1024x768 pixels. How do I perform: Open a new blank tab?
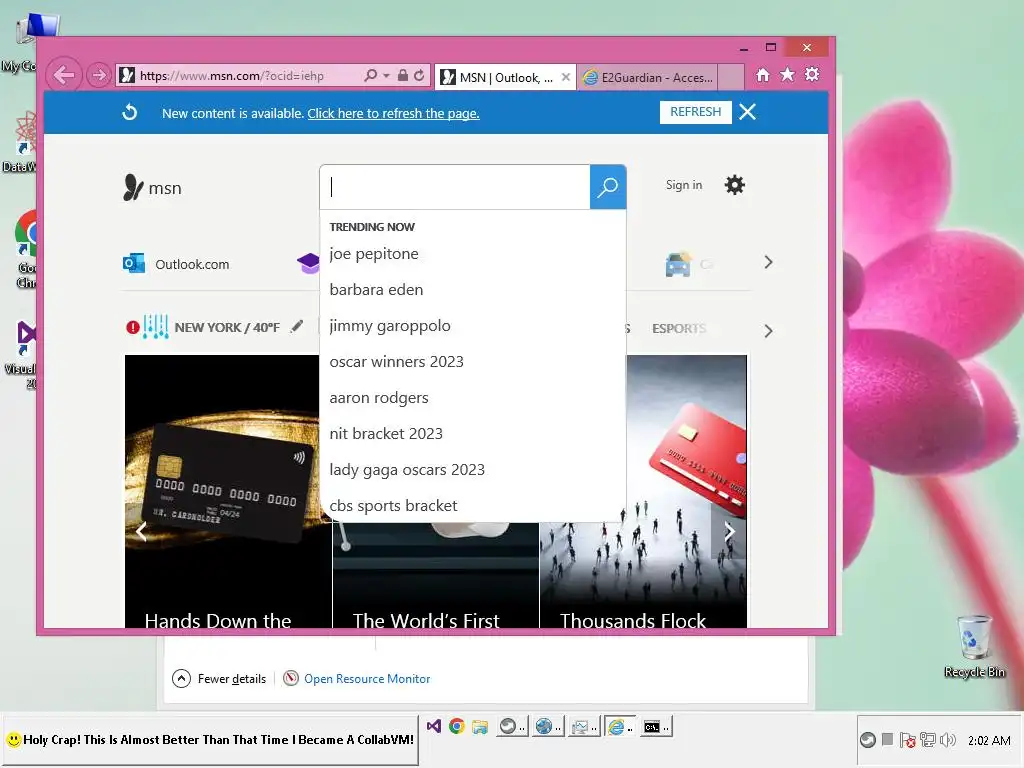point(731,77)
